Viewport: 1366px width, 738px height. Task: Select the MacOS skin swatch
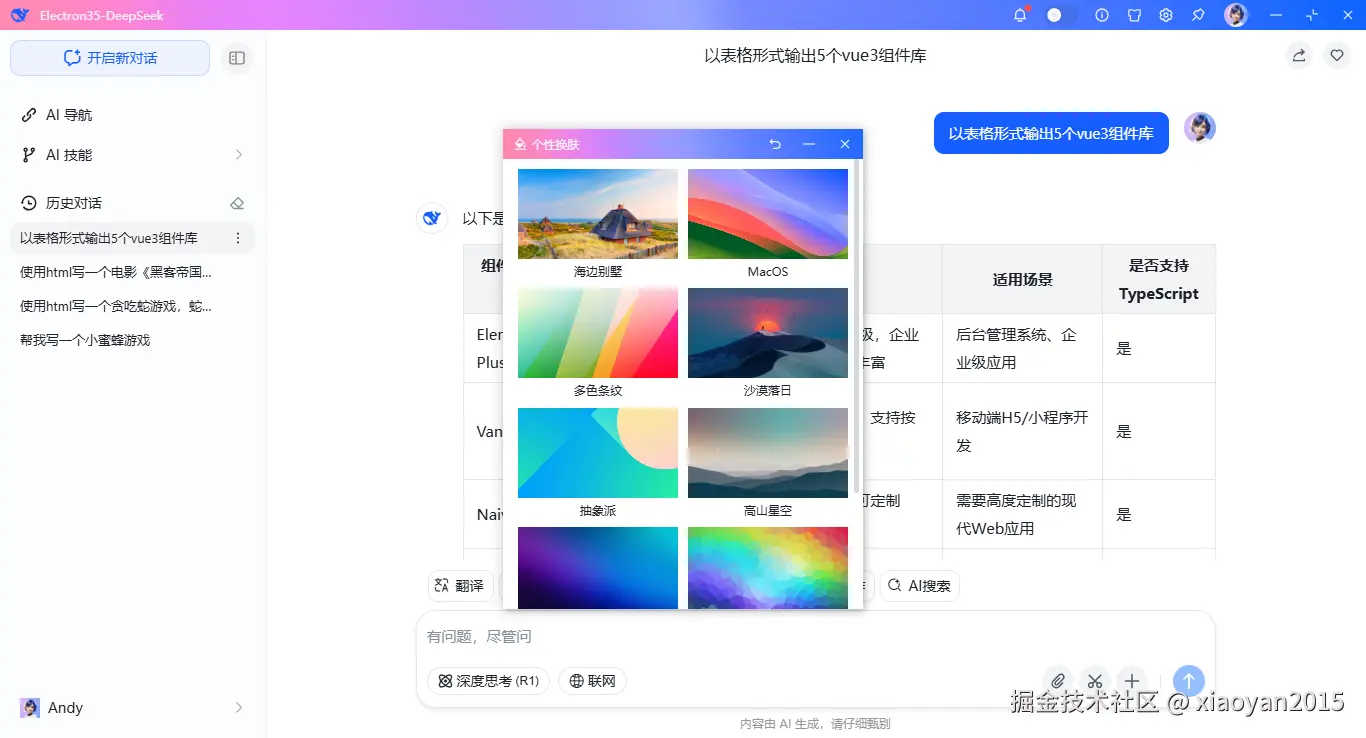[767, 213]
